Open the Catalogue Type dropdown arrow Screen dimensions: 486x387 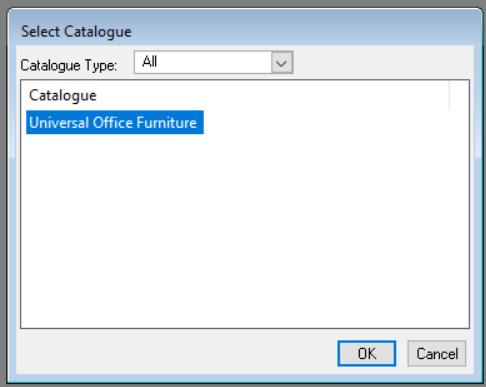(x=282, y=62)
